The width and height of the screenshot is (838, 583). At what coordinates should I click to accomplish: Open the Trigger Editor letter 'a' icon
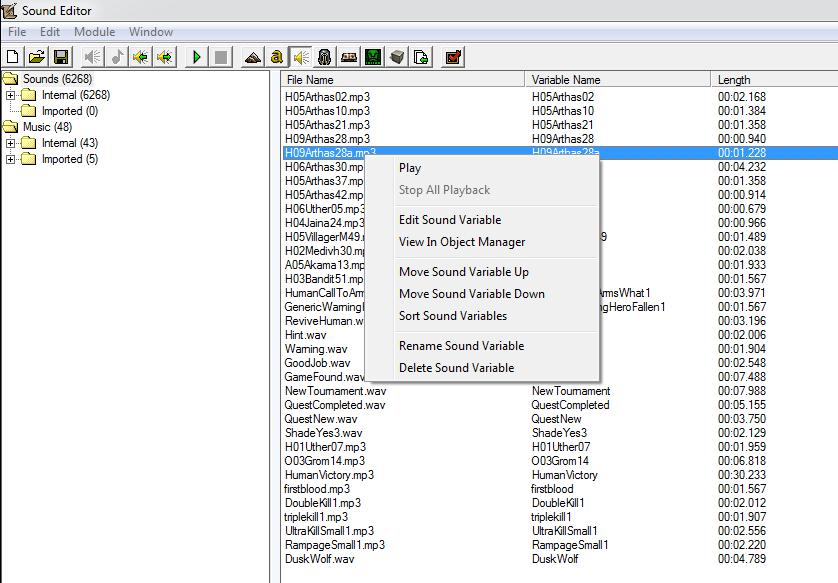tap(277, 57)
